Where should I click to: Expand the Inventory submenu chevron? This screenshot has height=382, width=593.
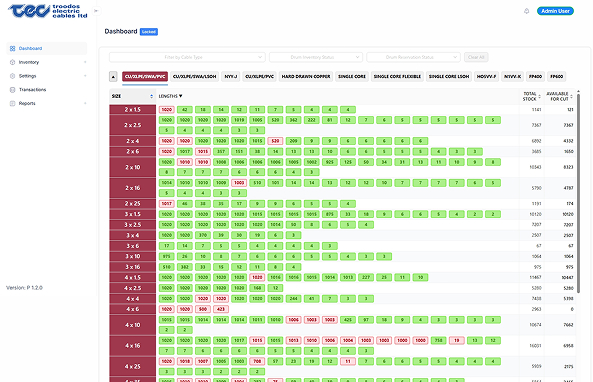(85, 62)
